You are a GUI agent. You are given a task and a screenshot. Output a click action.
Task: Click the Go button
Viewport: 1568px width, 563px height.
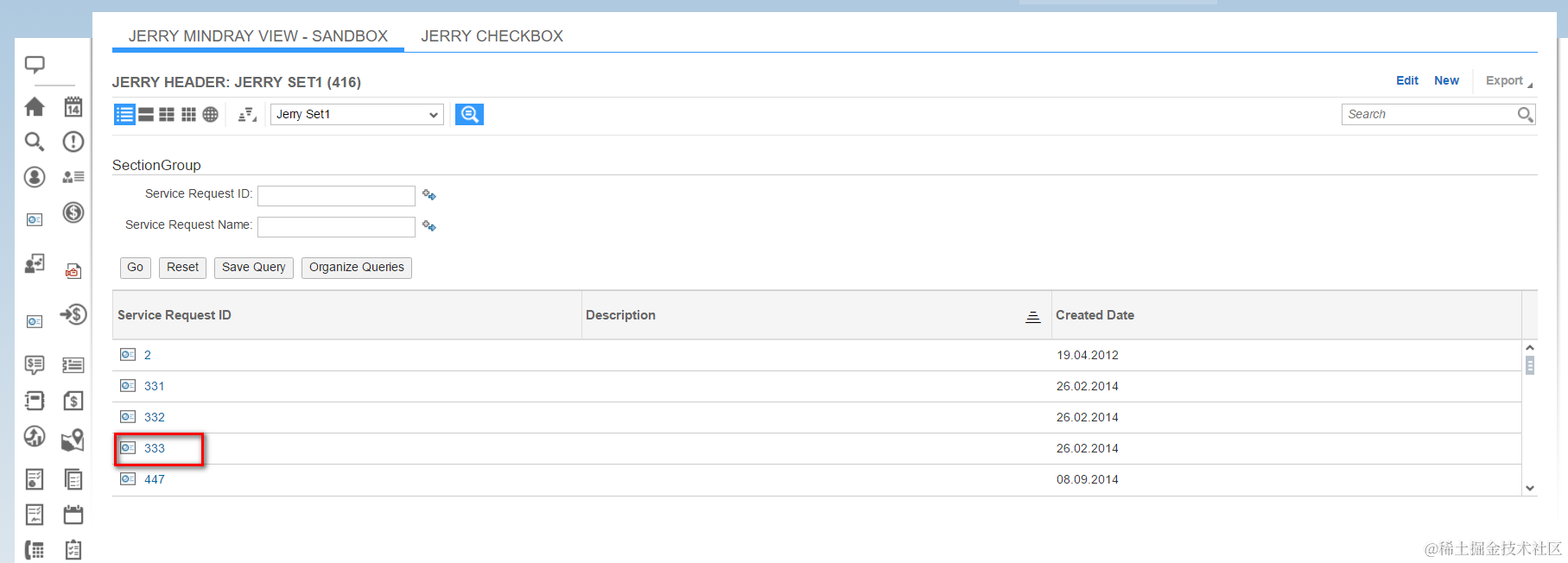click(136, 268)
